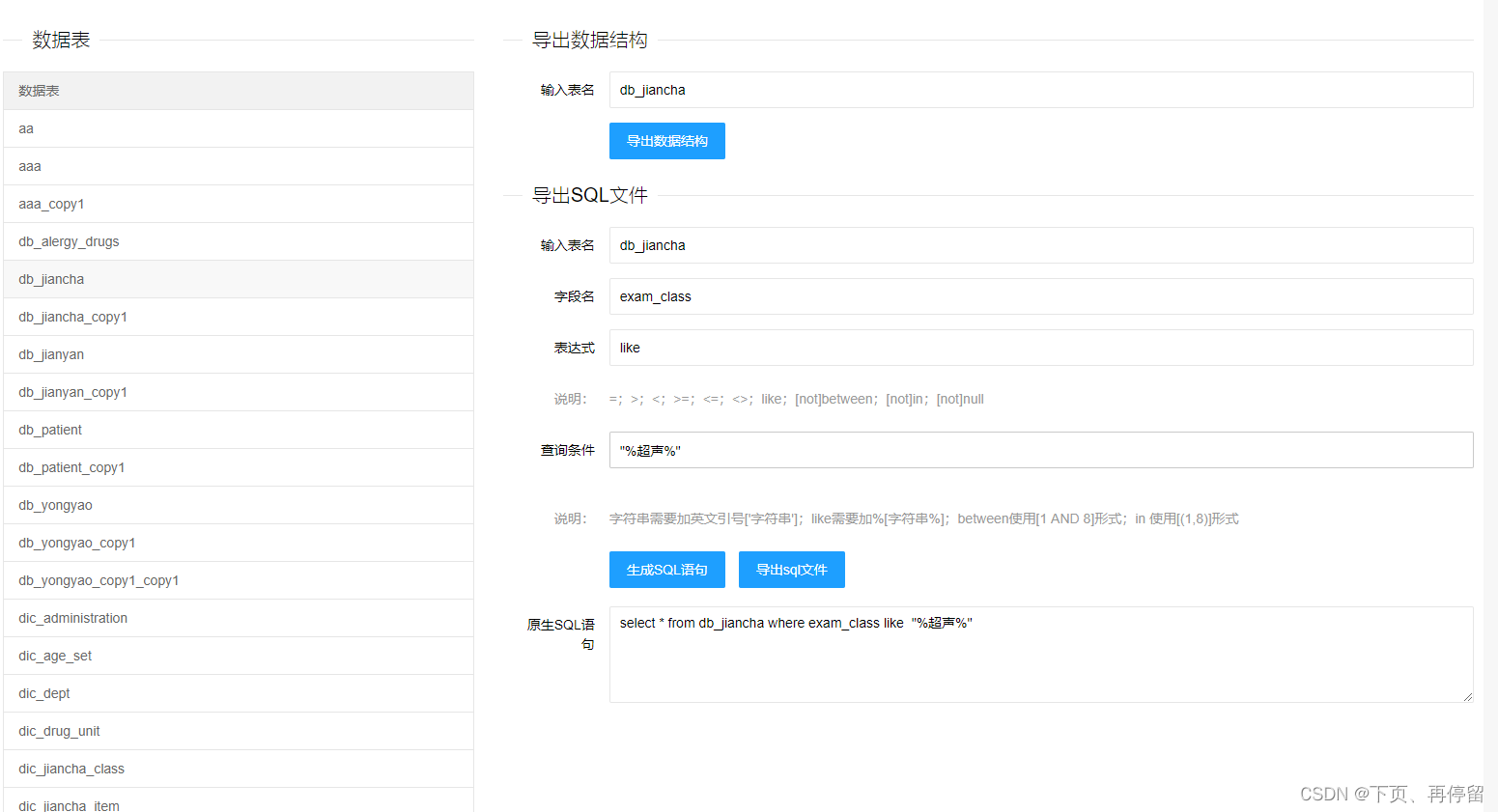This screenshot has height=812, width=1498.
Task: Focus the 输入表名 field under 导出SQL文件
Action: tap(1041, 245)
